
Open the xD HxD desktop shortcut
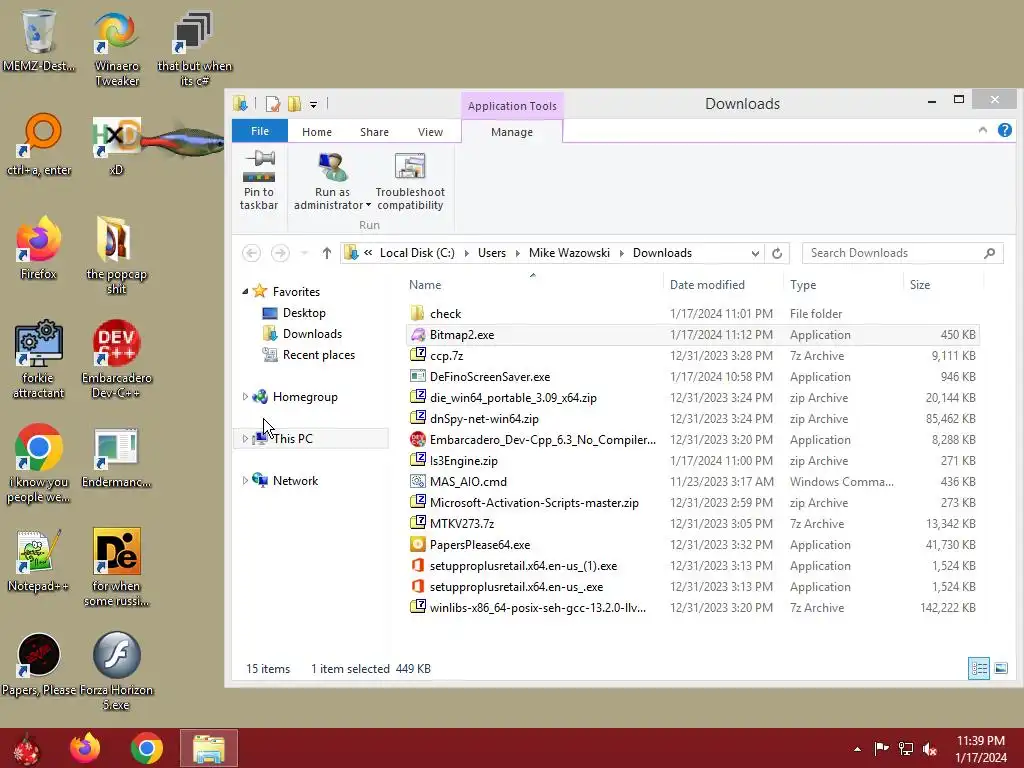(x=116, y=145)
